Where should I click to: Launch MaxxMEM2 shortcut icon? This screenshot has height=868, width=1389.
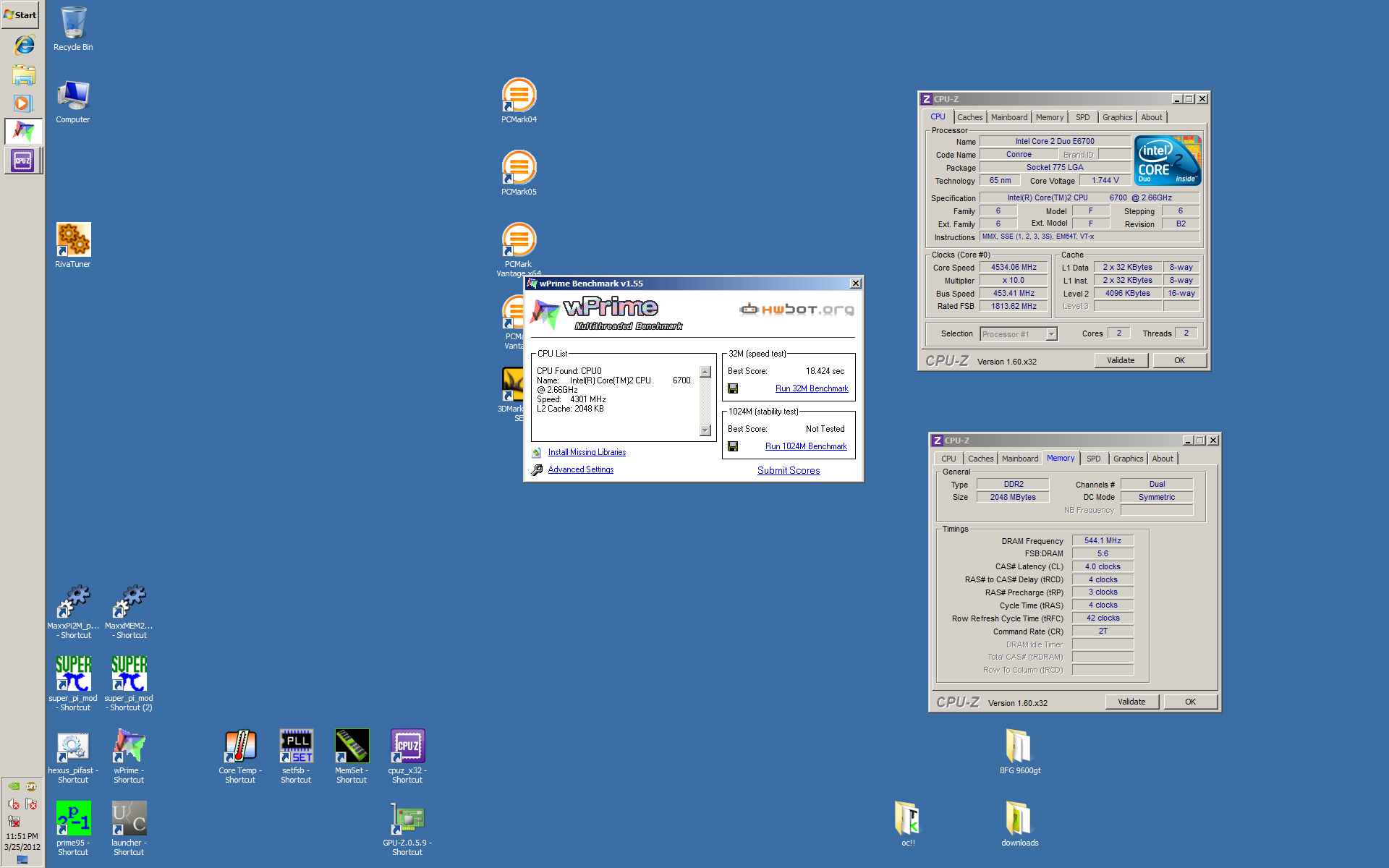129,612
